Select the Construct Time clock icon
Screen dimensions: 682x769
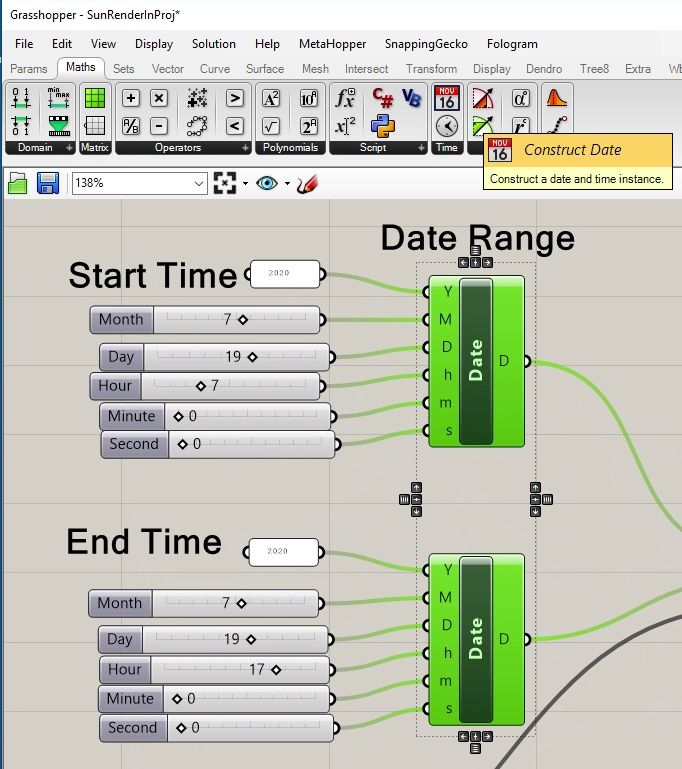pos(447,126)
